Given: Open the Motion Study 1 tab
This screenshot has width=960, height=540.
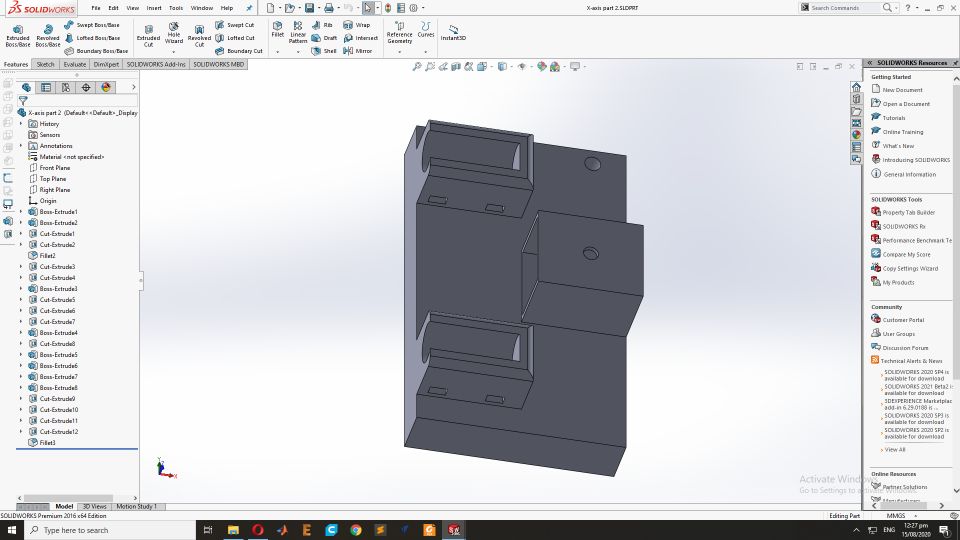Looking at the screenshot, I should pos(137,506).
